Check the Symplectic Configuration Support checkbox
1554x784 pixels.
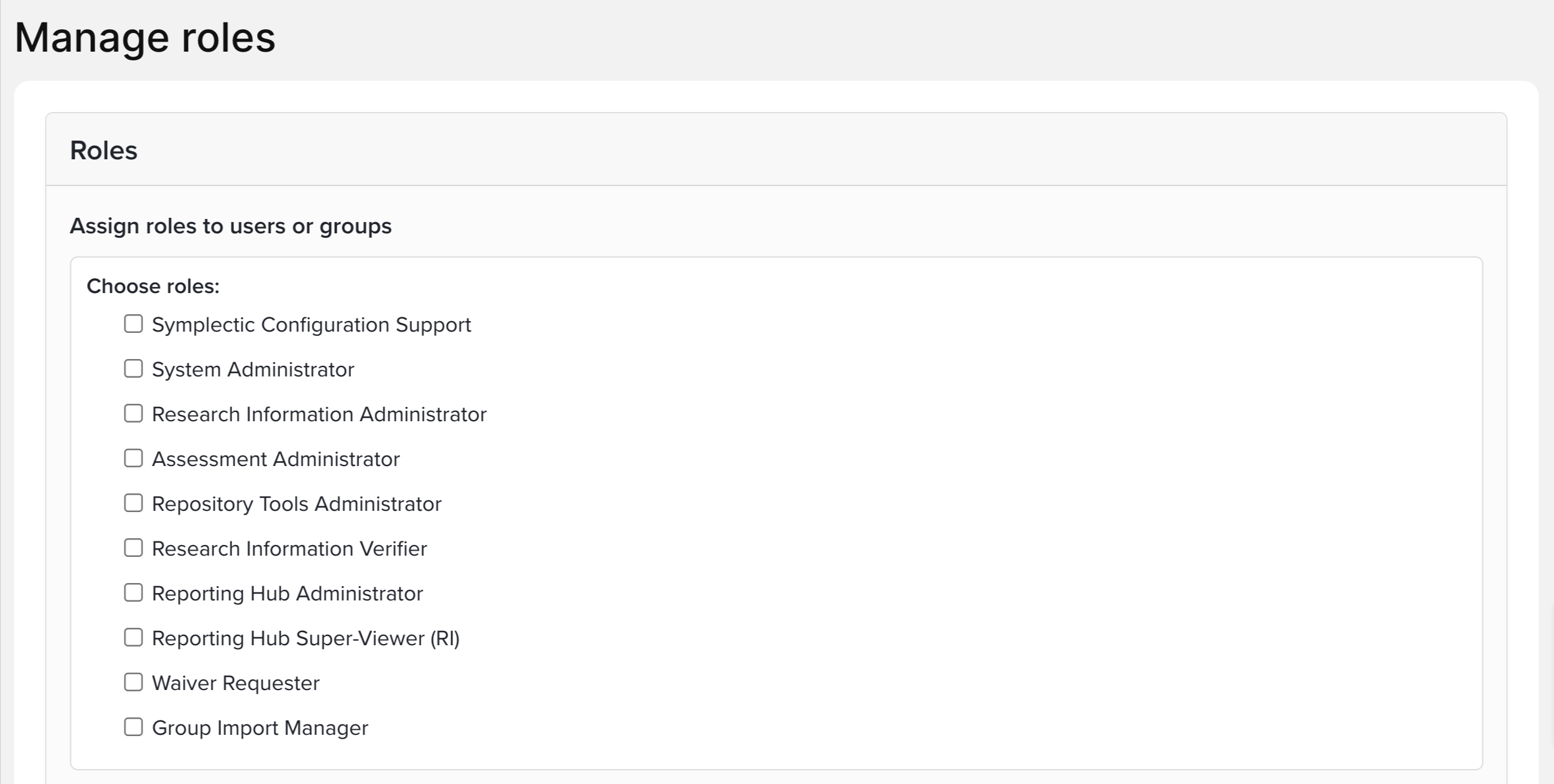133,324
